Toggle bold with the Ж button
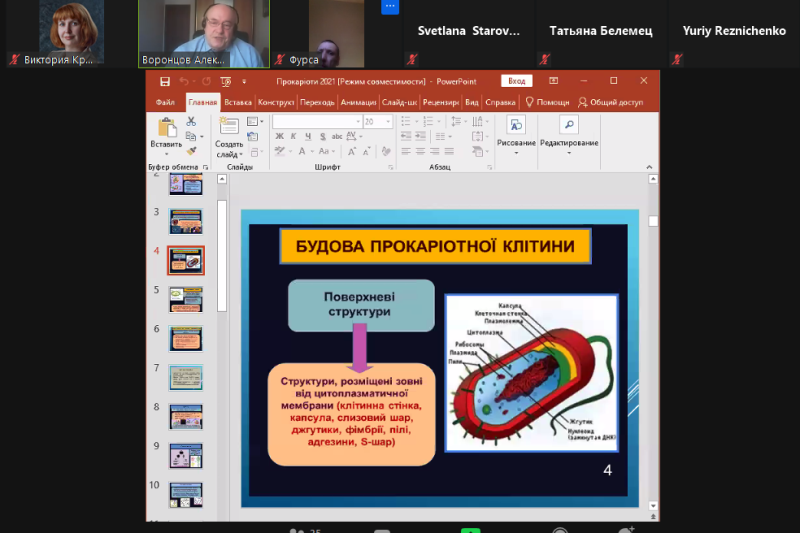Screen dimensions: 800x533 coord(280,136)
